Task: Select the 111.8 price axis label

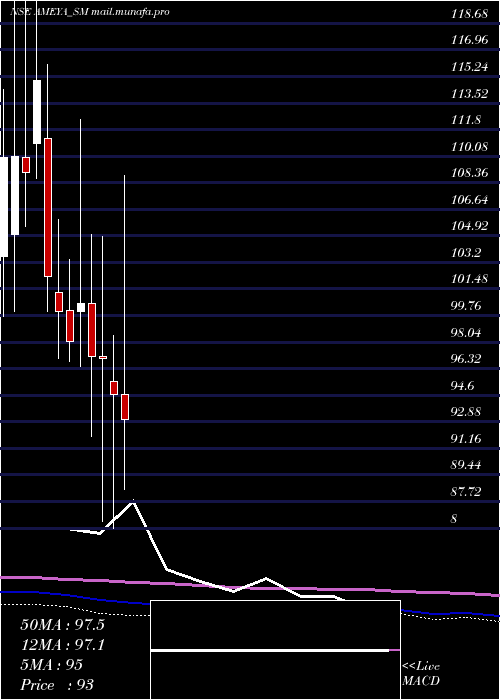Action: coord(466,120)
